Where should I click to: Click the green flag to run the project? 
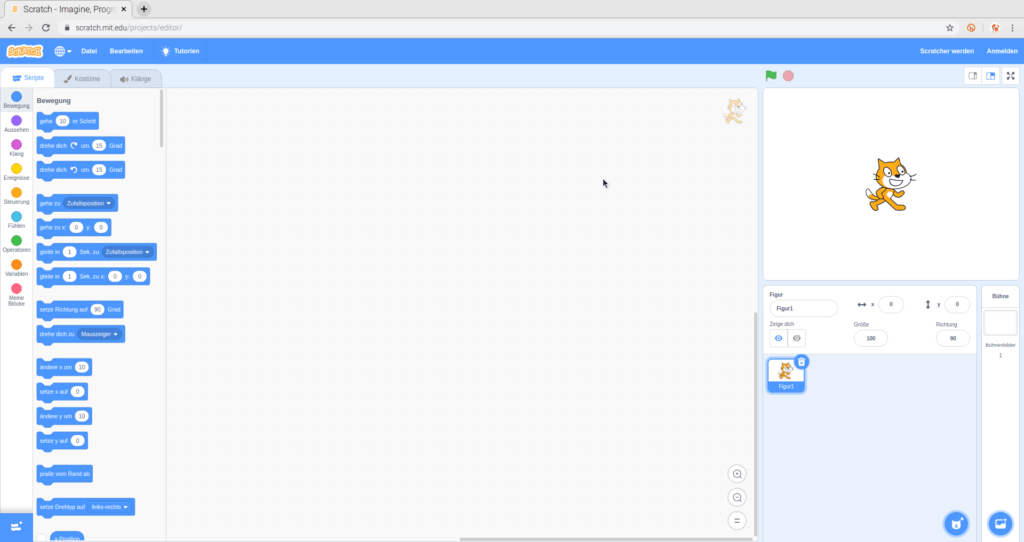coord(771,76)
